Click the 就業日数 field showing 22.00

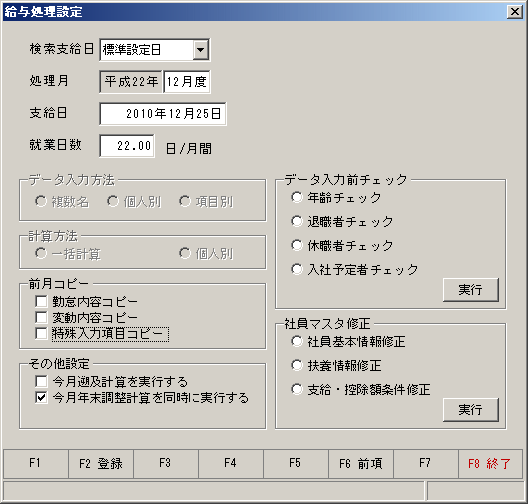[x=127, y=146]
